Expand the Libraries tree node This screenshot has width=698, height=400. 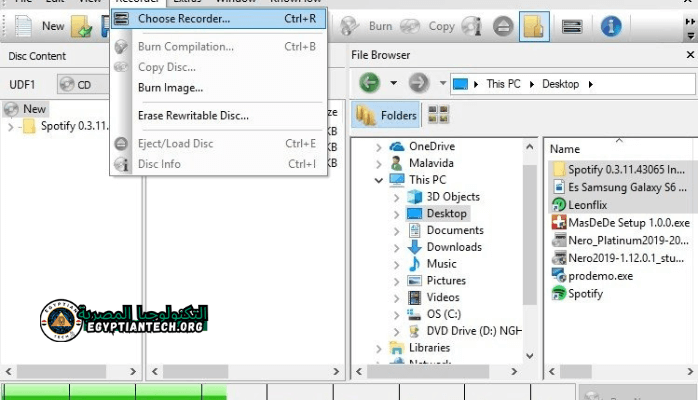tap(378, 348)
